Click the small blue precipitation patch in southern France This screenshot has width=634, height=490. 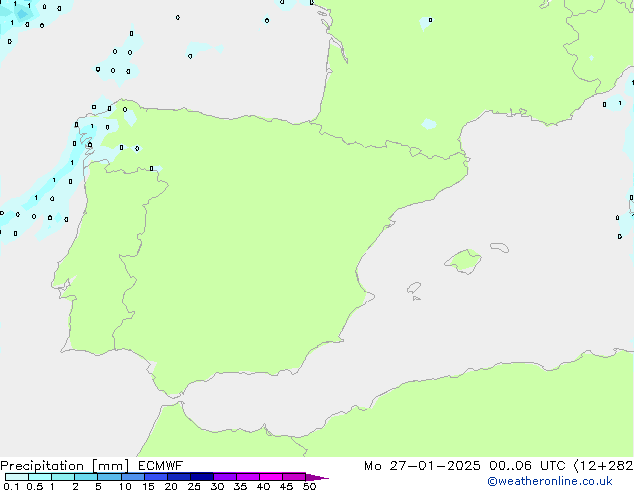click(x=429, y=124)
